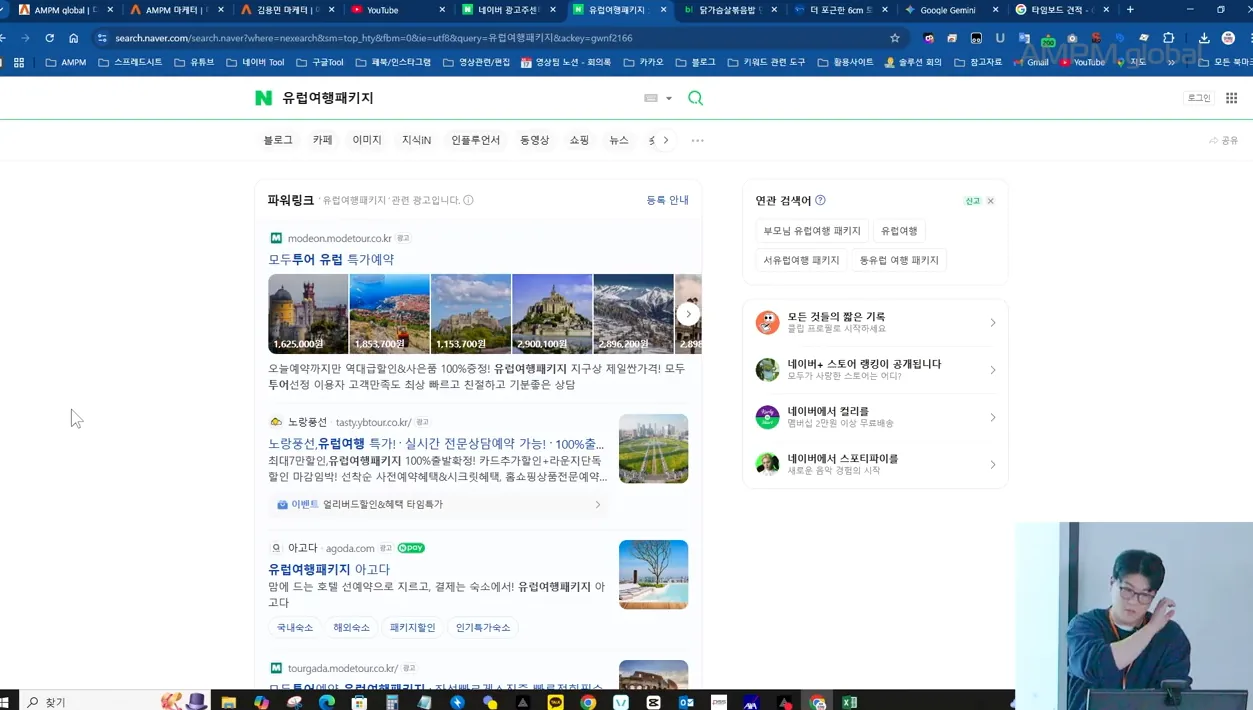Advance the 모두투어 image carousel arrow
The height and width of the screenshot is (710, 1253).
688,314
